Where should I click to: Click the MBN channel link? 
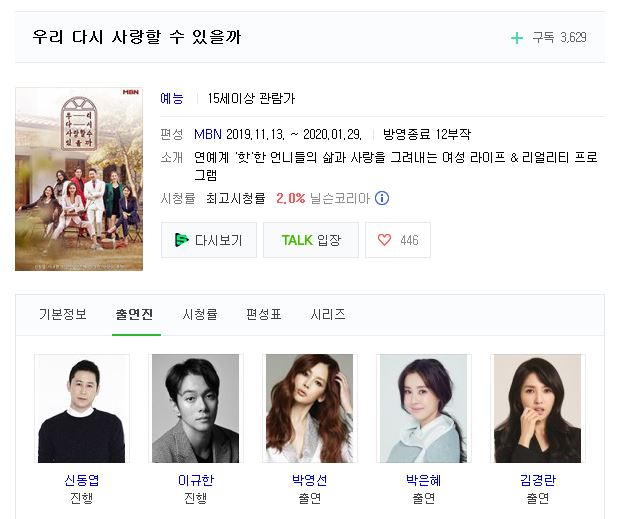pos(208,134)
